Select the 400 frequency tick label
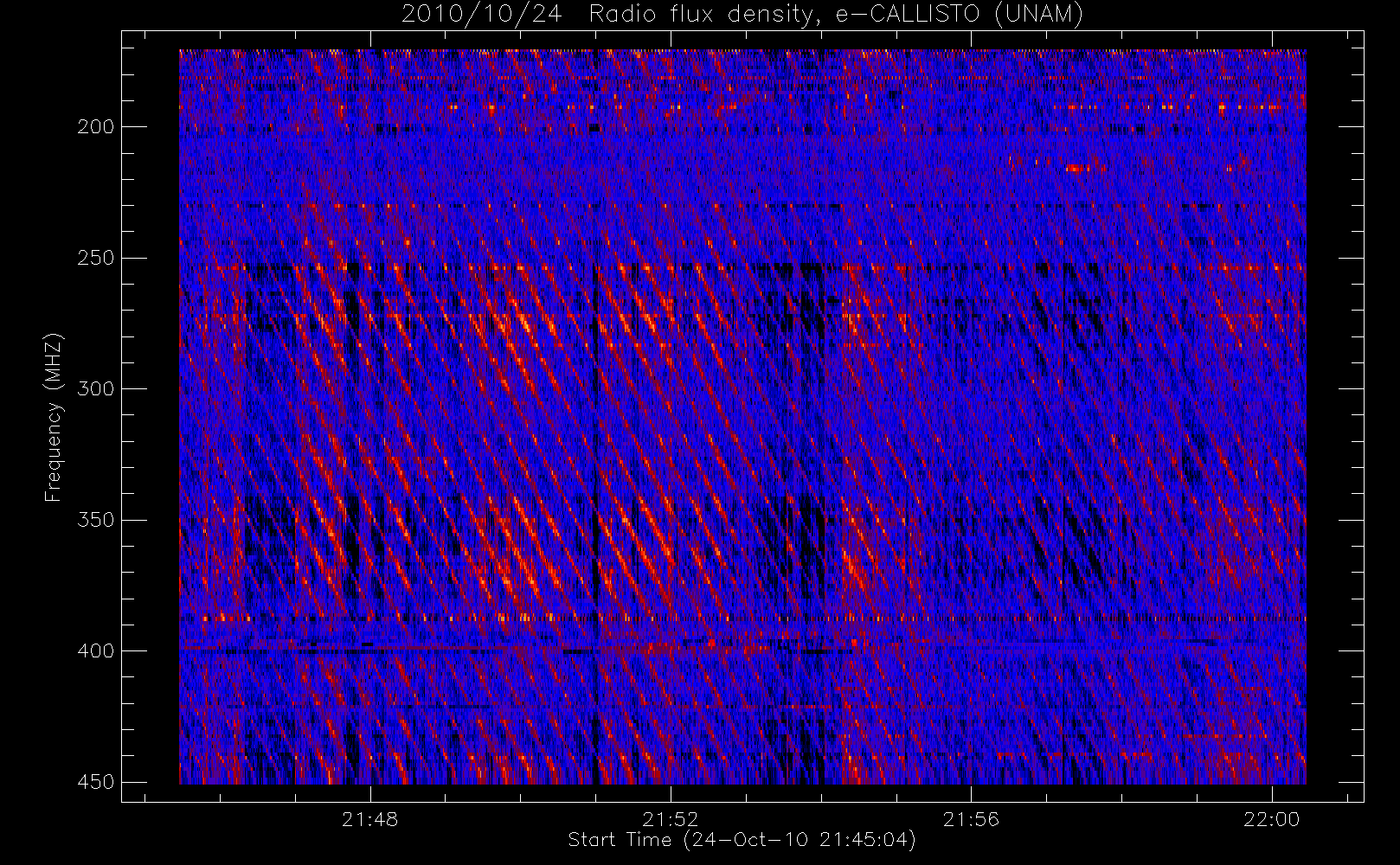The image size is (1400, 865). click(x=95, y=650)
